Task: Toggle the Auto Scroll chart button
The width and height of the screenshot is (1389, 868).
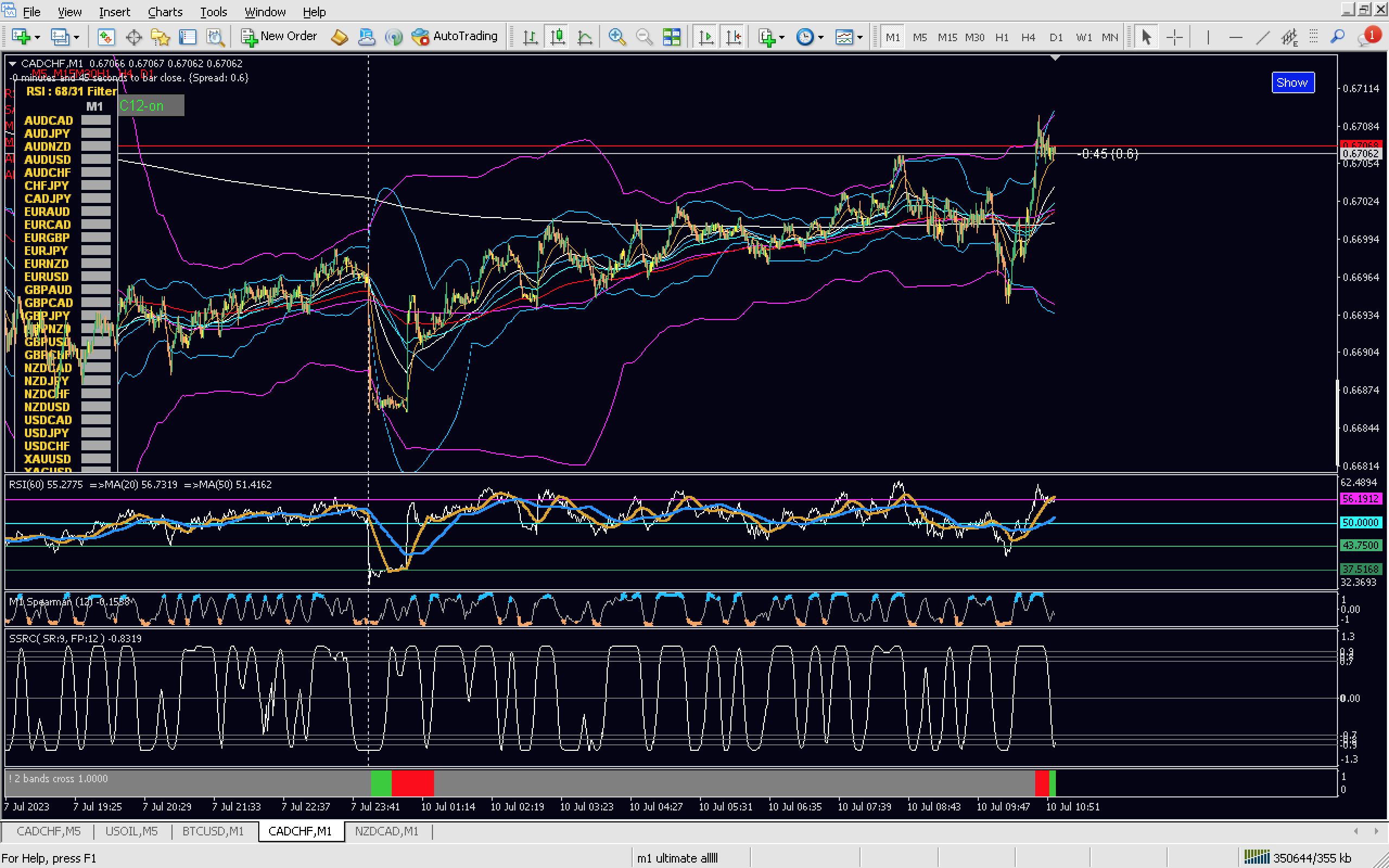Action: click(706, 37)
